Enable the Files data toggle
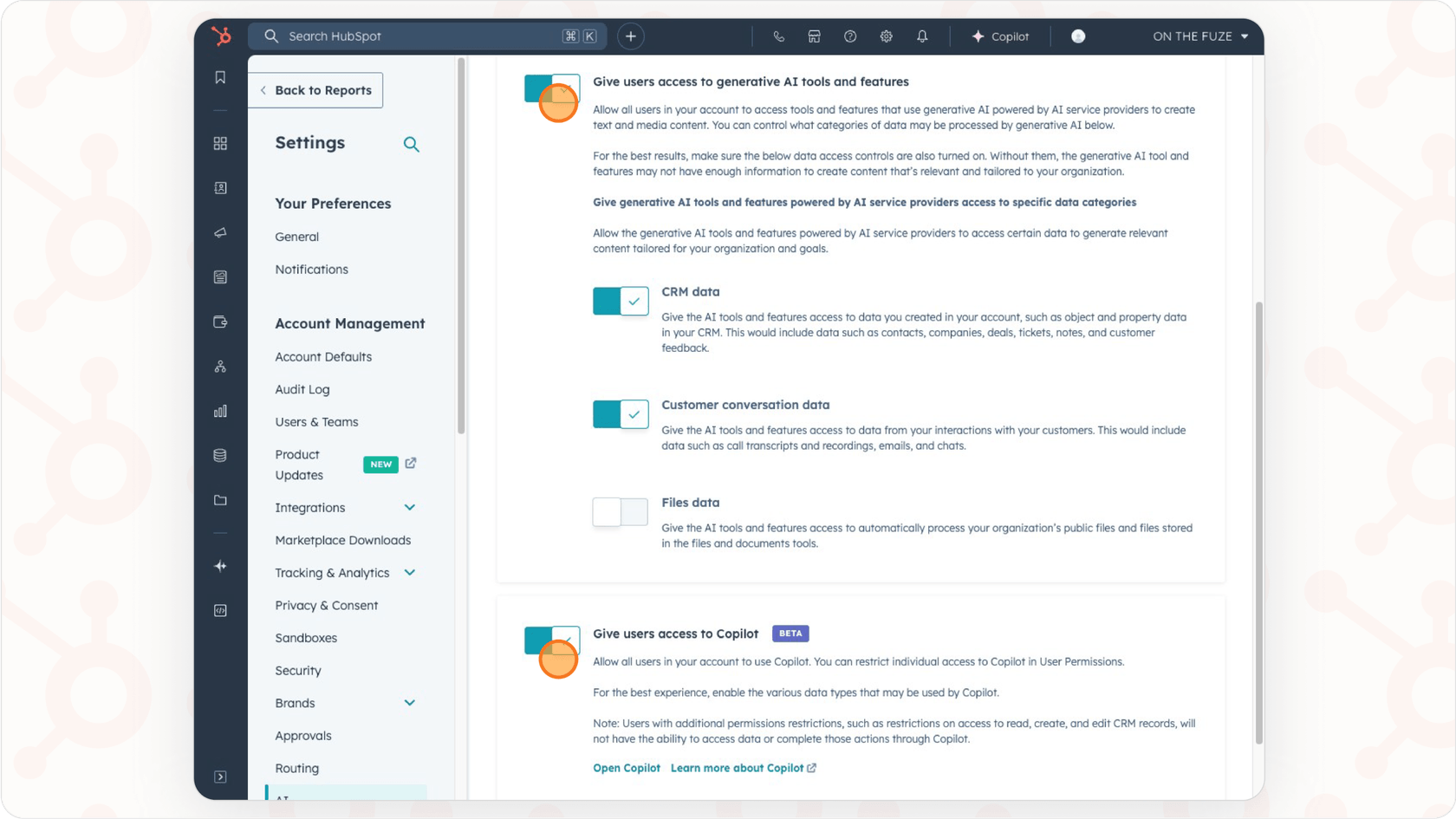 click(620, 511)
